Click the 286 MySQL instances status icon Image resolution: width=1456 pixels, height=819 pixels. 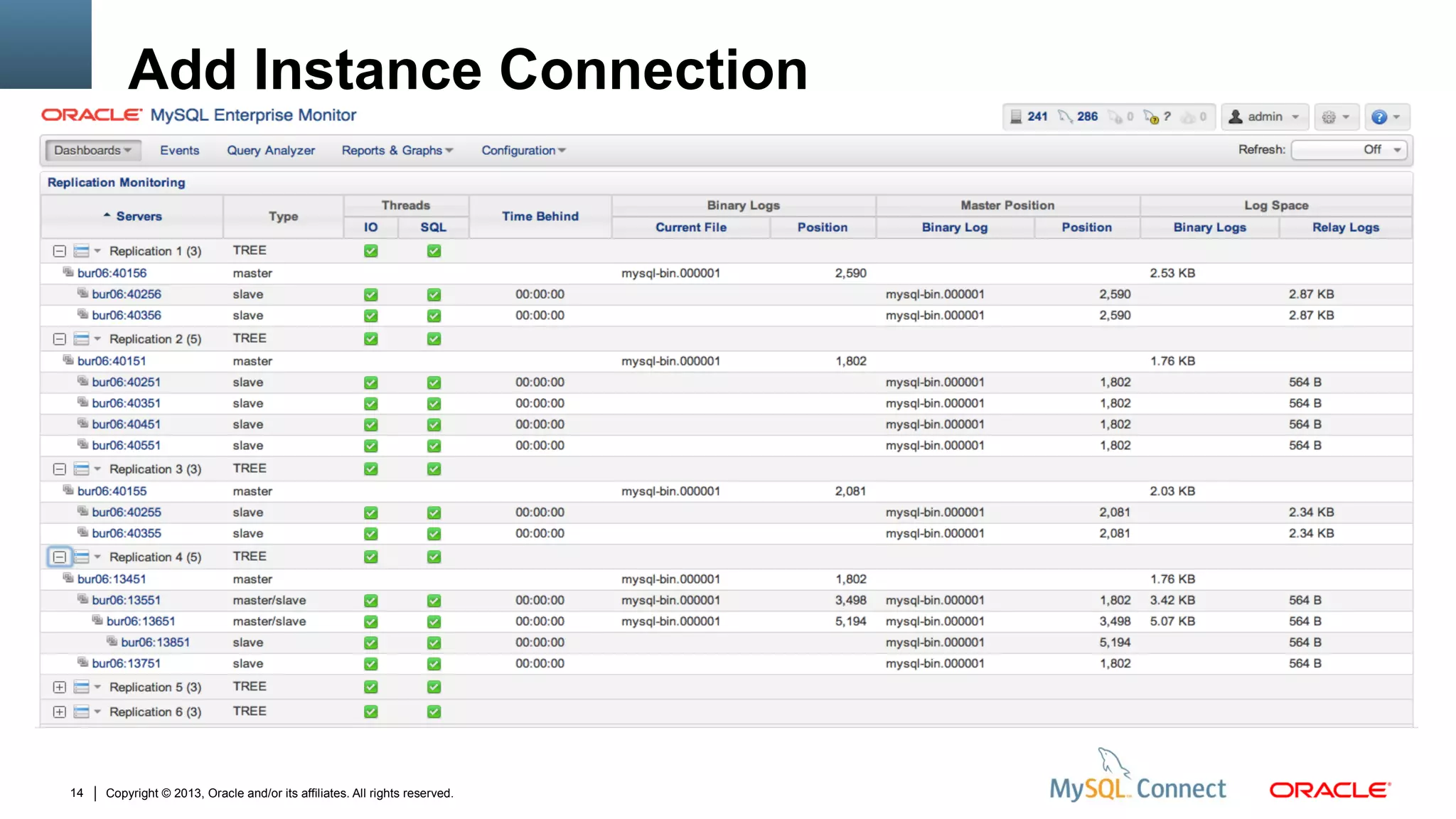pos(1065,117)
